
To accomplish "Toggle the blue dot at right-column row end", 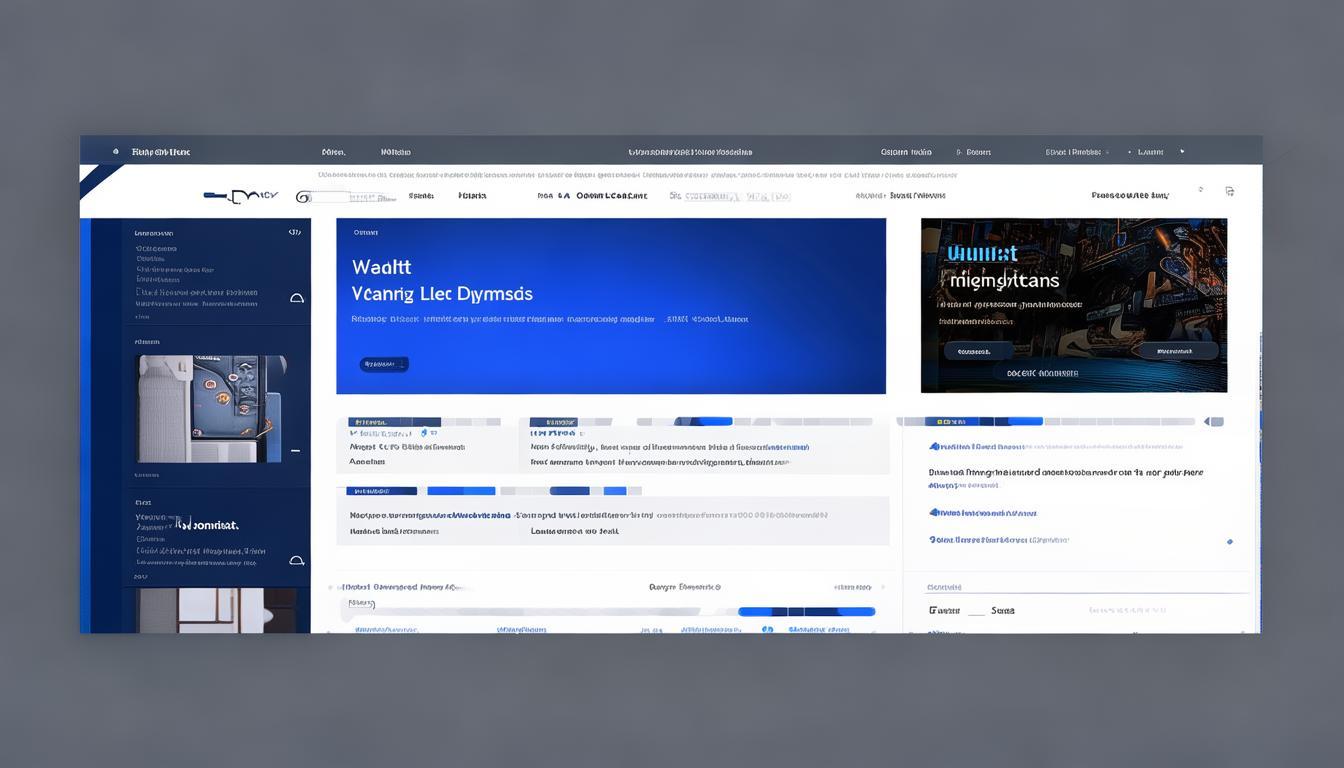I will pos(1229,541).
